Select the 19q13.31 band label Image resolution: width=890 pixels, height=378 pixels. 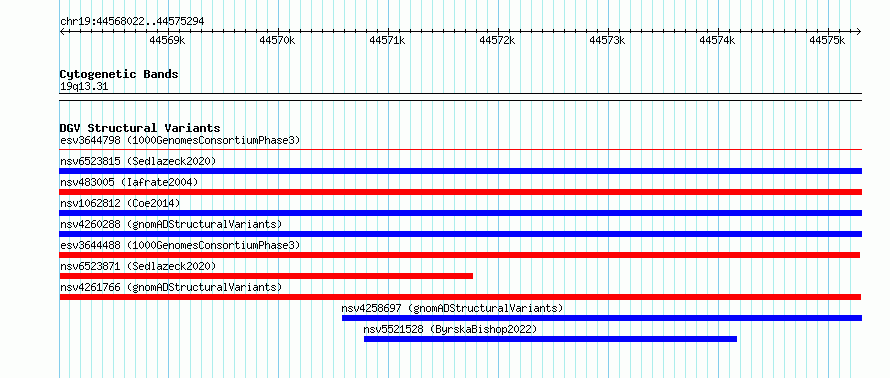[84, 87]
